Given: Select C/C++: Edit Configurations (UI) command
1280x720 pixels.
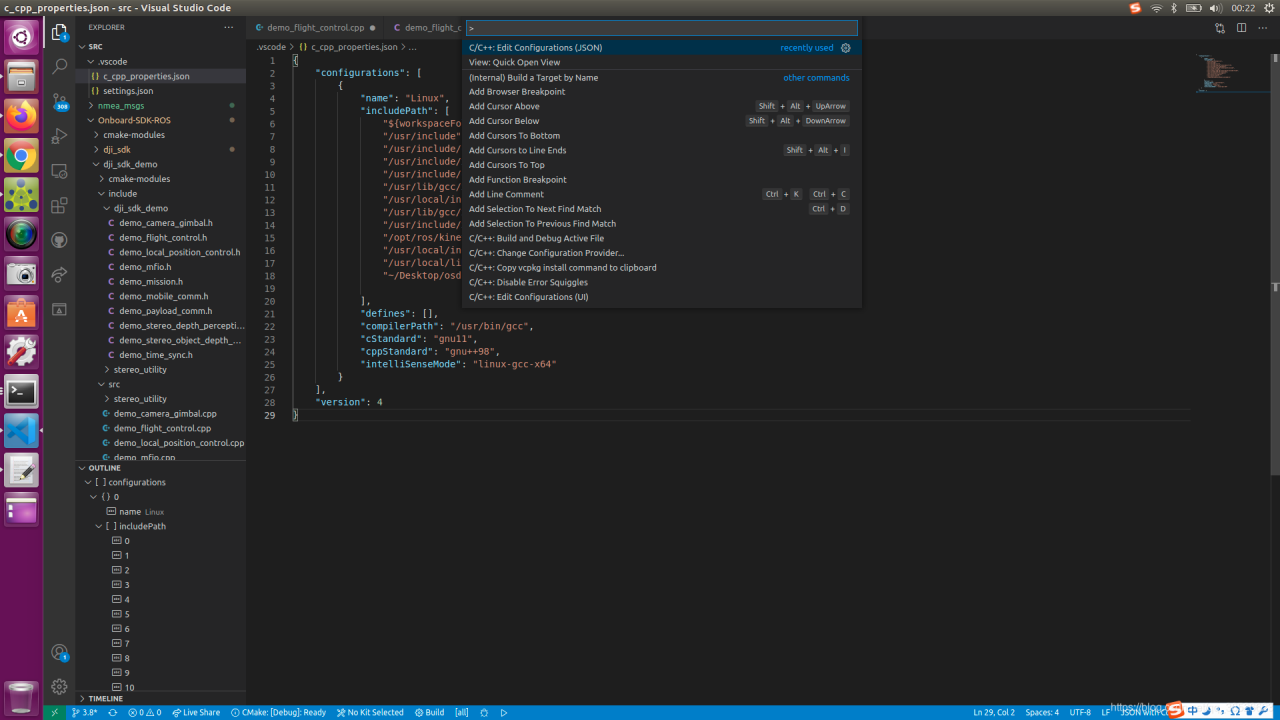Looking at the screenshot, I should (x=661, y=297).
